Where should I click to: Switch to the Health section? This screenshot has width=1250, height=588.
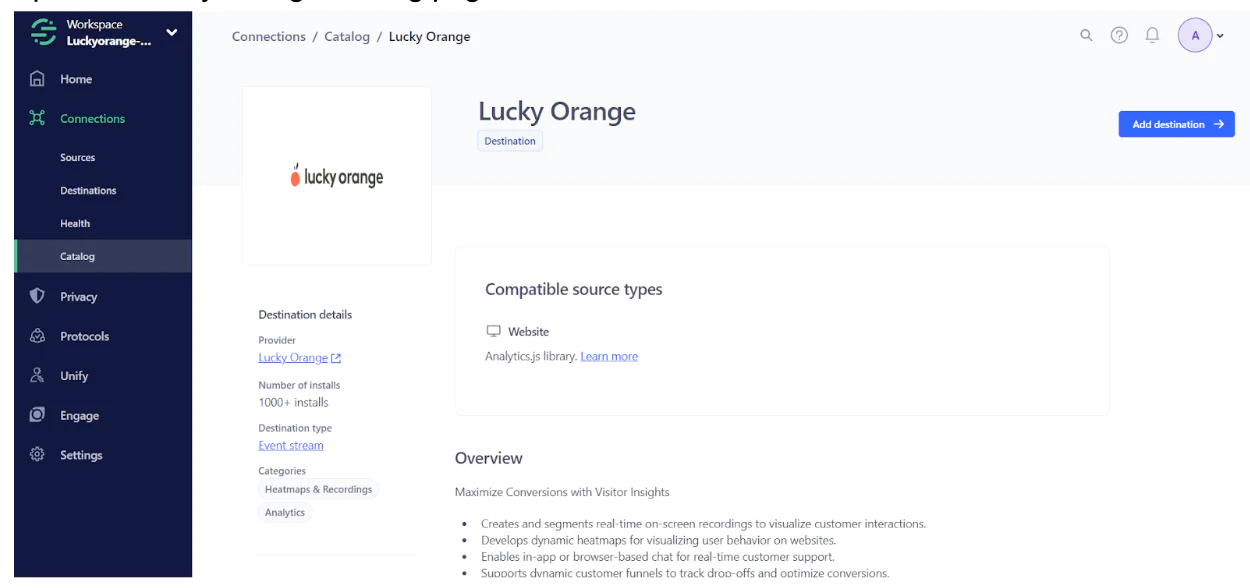coord(75,223)
